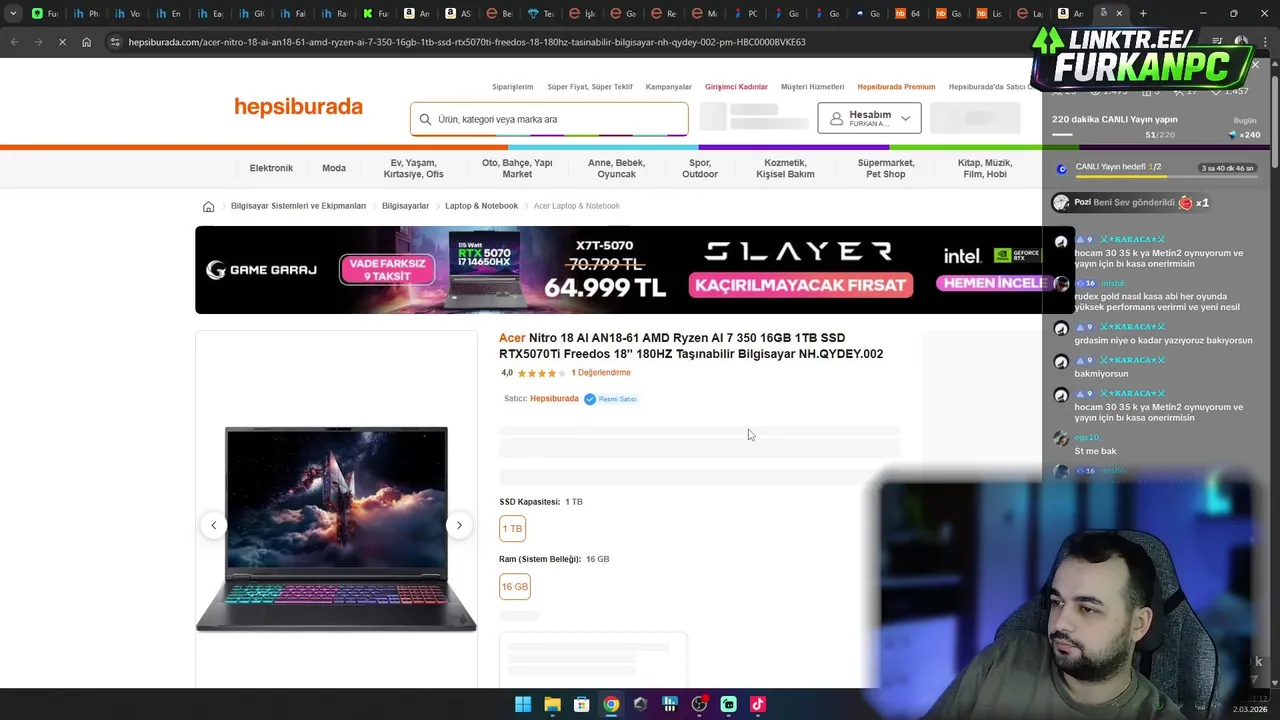Click the Acer Nitro laptop product image
The image size is (1280, 720).
[336, 529]
